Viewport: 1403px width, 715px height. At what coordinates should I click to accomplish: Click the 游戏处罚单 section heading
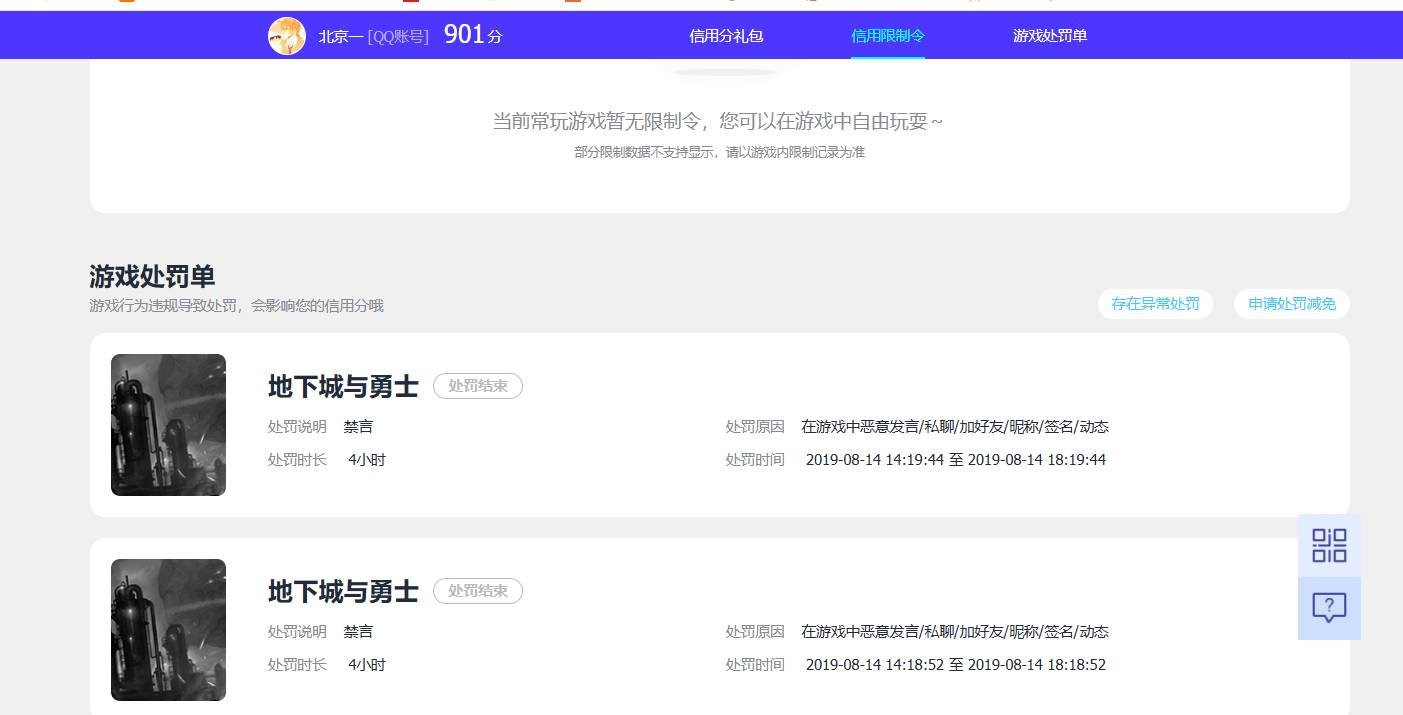pos(152,276)
